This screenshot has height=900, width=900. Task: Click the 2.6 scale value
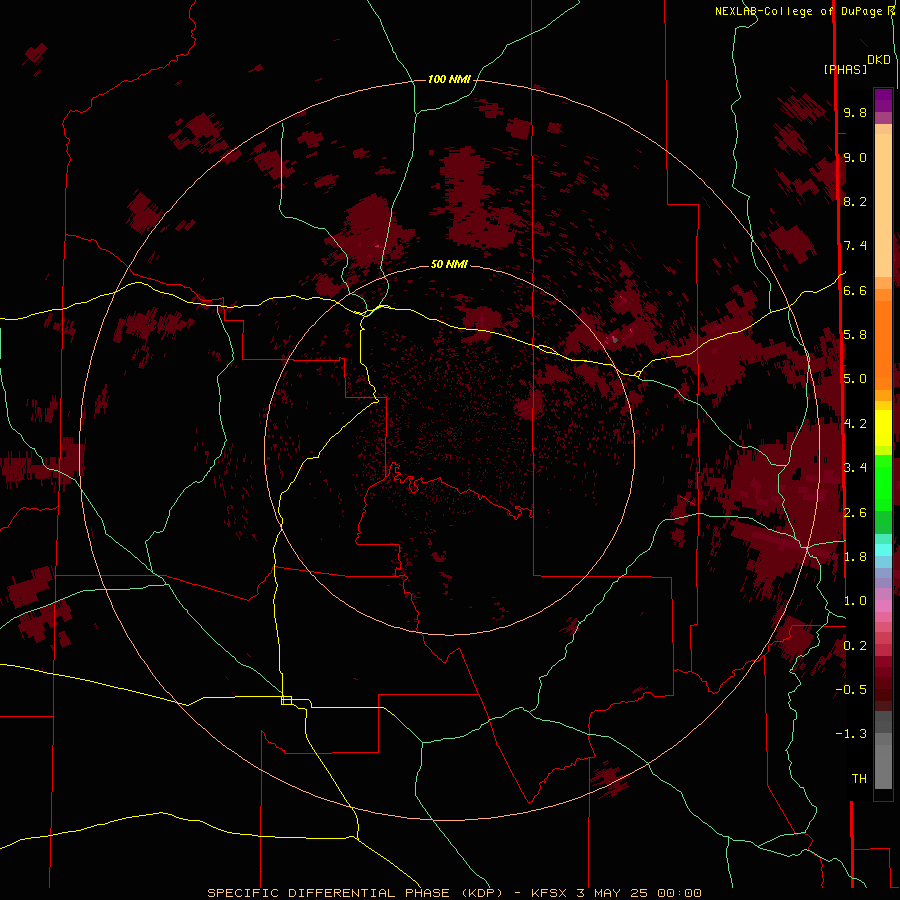click(855, 513)
